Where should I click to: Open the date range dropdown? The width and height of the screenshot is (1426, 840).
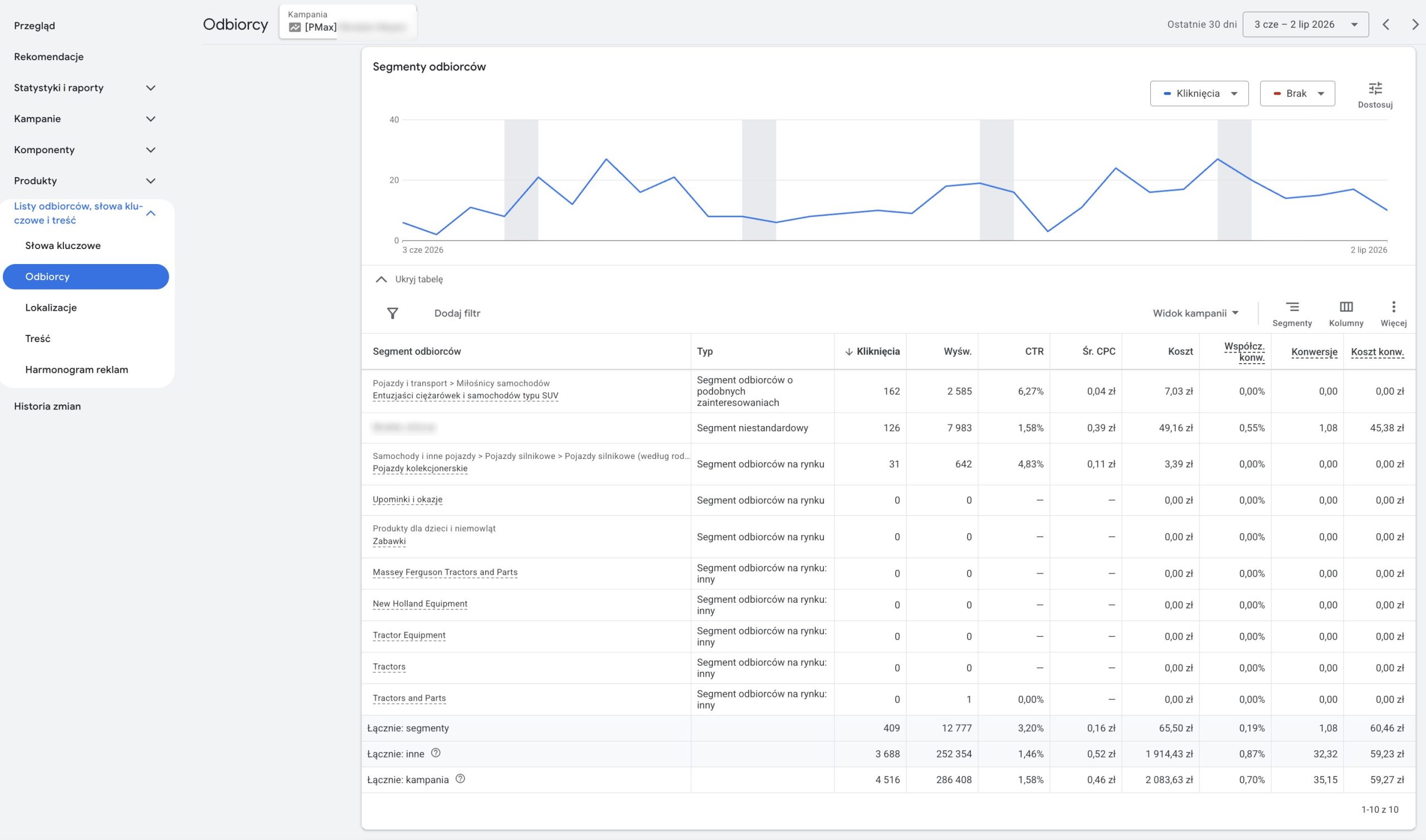point(1306,25)
